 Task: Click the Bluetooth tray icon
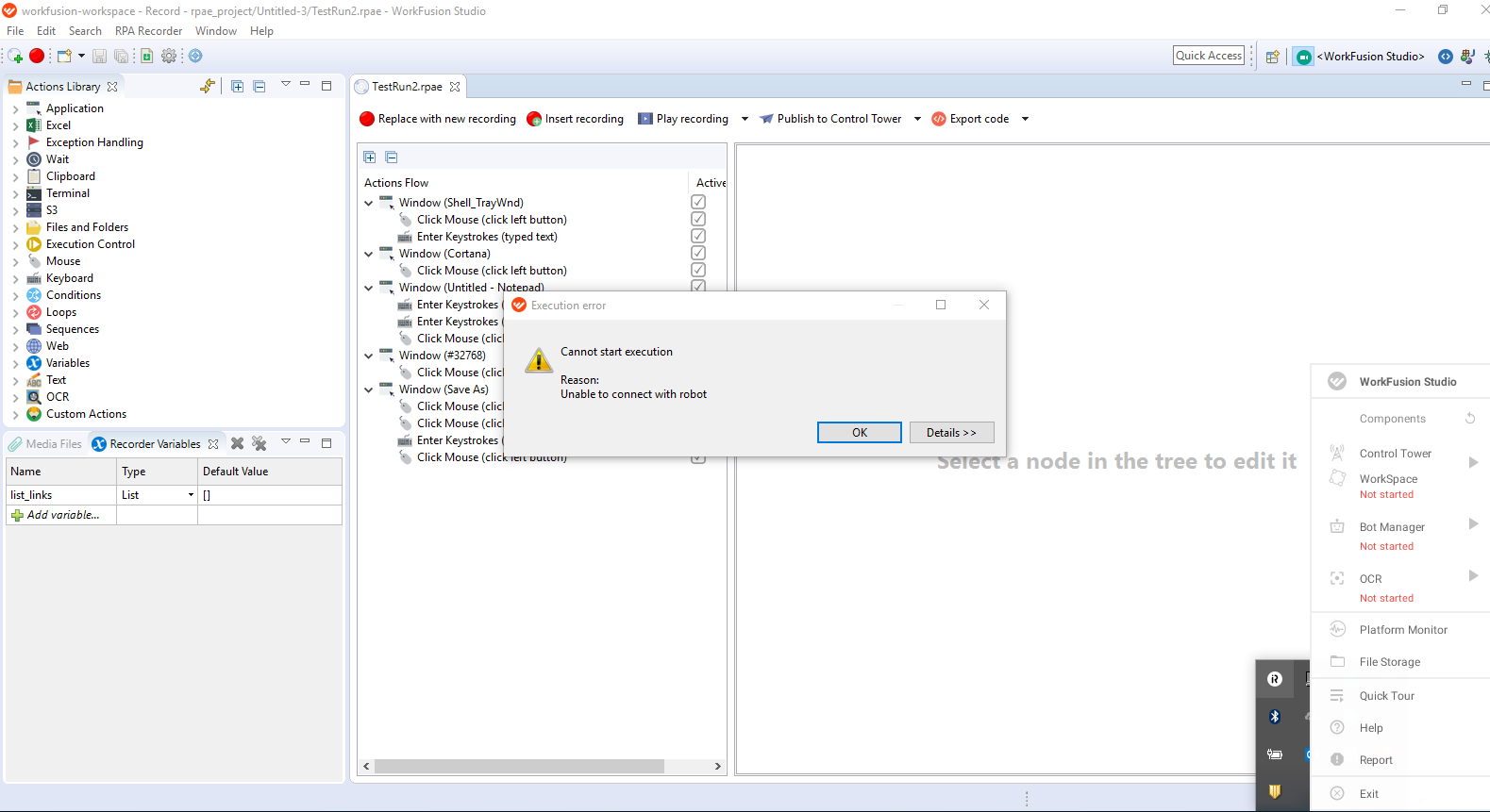click(1275, 717)
